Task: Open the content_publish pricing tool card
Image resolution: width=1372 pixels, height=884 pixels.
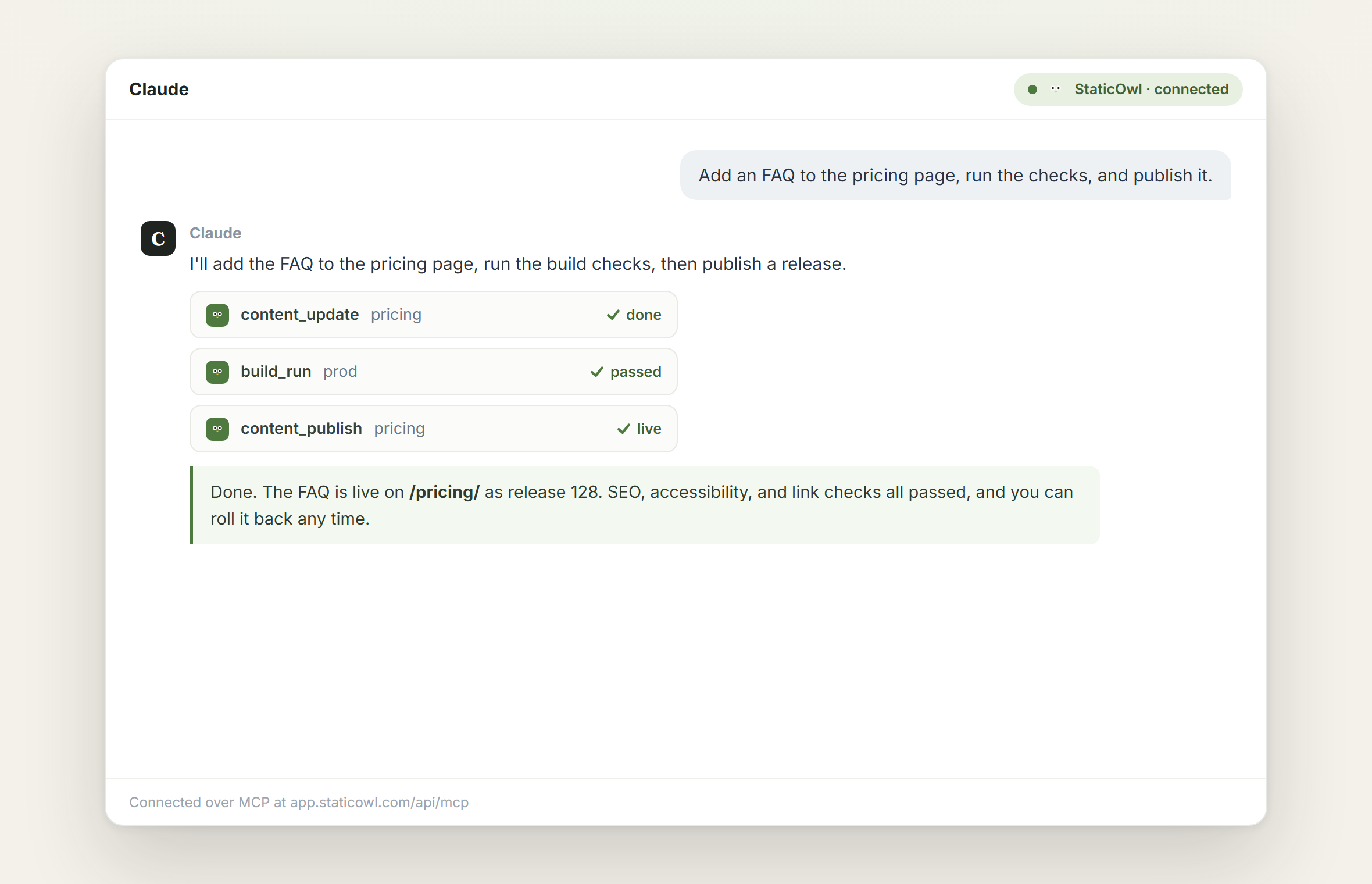Action: pyautogui.click(x=434, y=429)
